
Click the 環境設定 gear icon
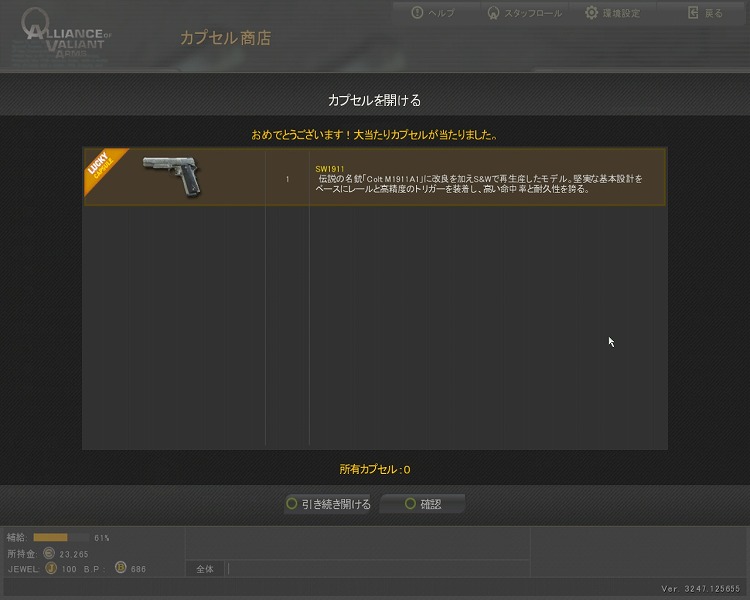point(592,13)
